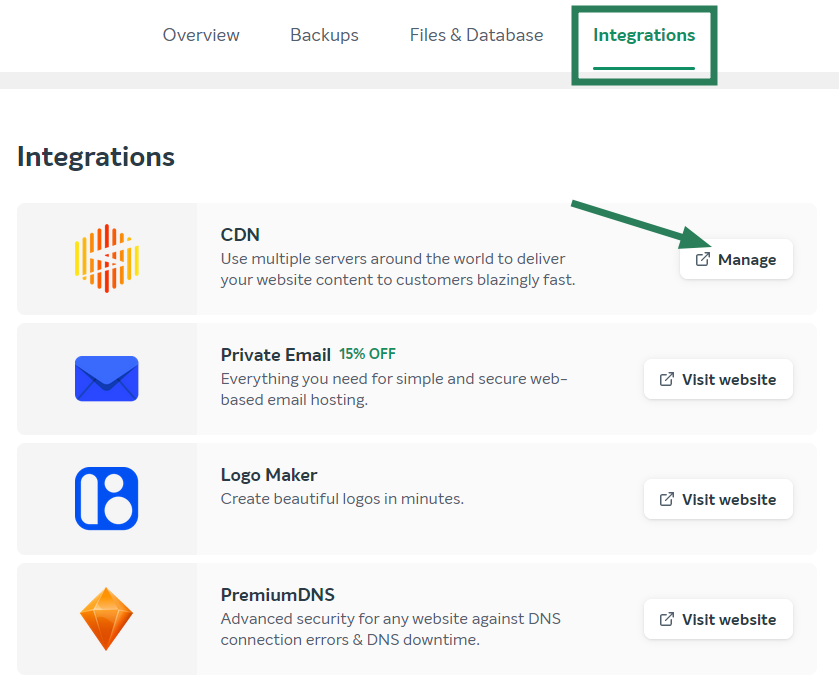The height and width of the screenshot is (697, 839).
Task: Click the PremiumDNS orange diamond icon
Action: click(x=106, y=619)
